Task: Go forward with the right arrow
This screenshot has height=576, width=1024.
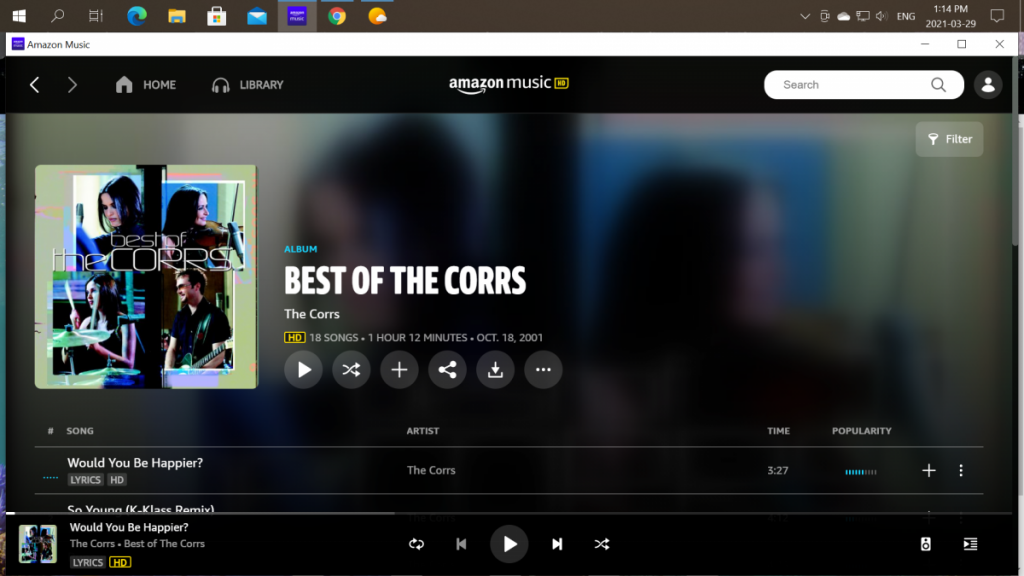Action: 72,85
